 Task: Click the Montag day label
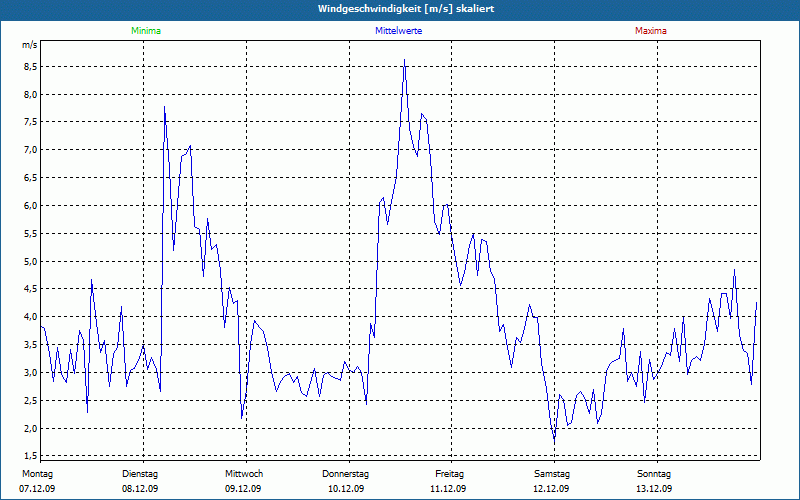pyautogui.click(x=37, y=474)
